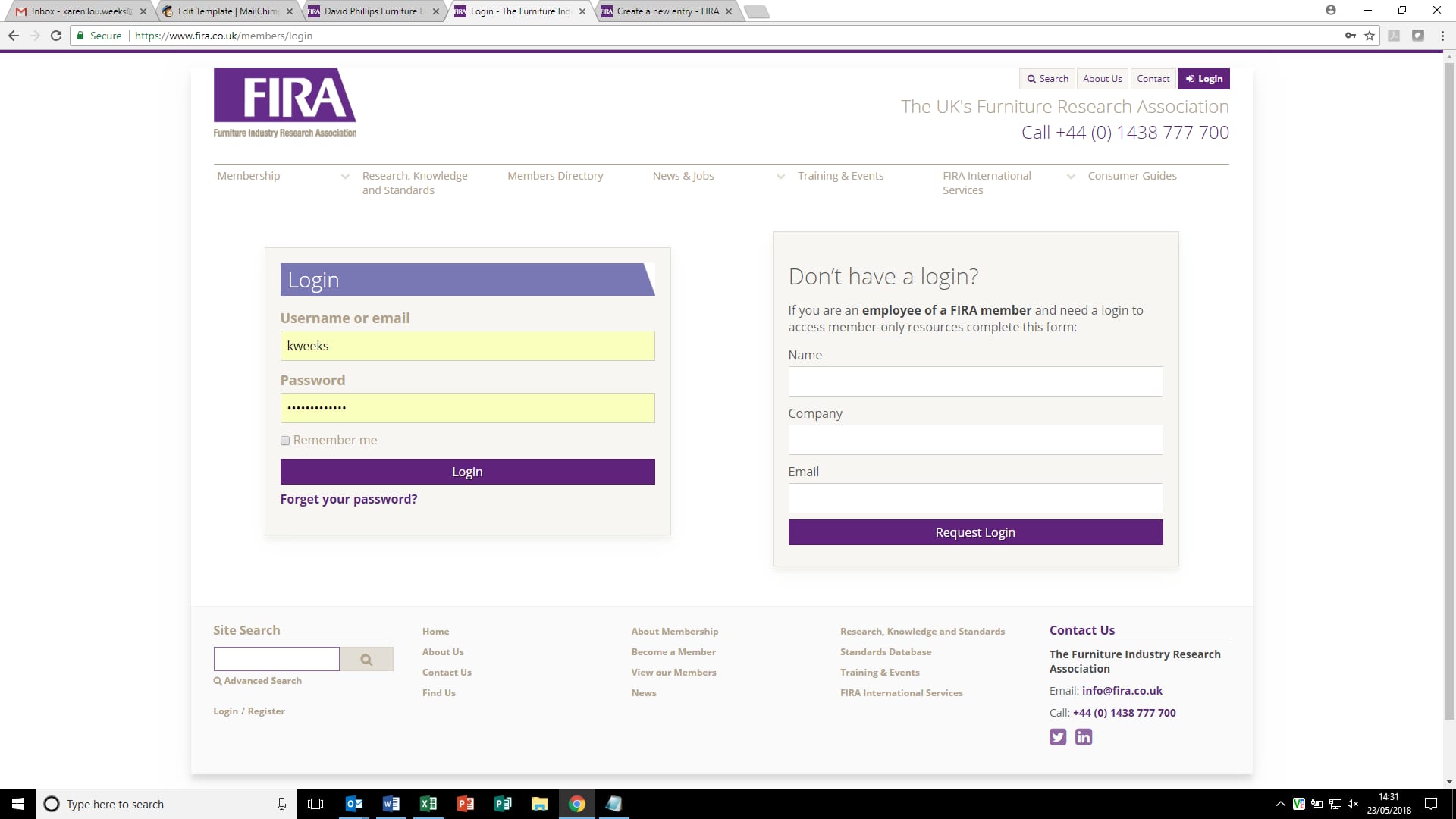Click inside the Company input field
This screenshot has width=1456, height=819.
tap(974, 440)
